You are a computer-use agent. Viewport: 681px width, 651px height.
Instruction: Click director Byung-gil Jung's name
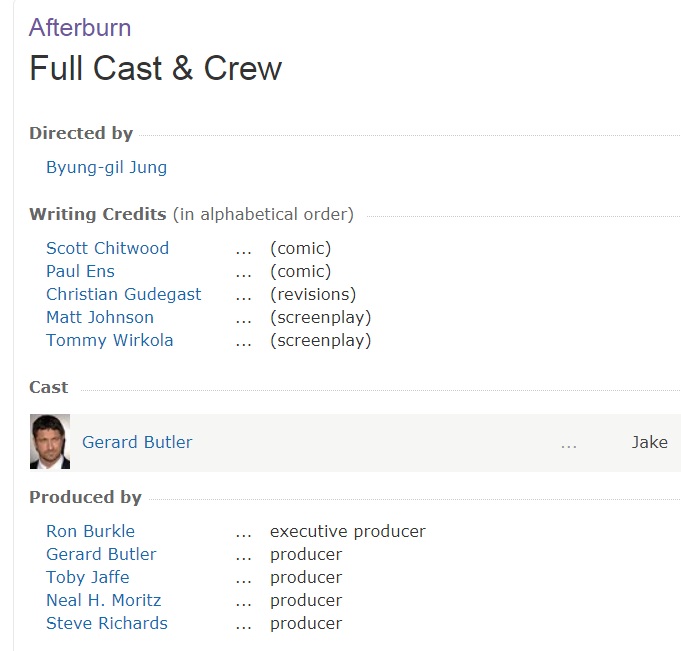pos(106,167)
